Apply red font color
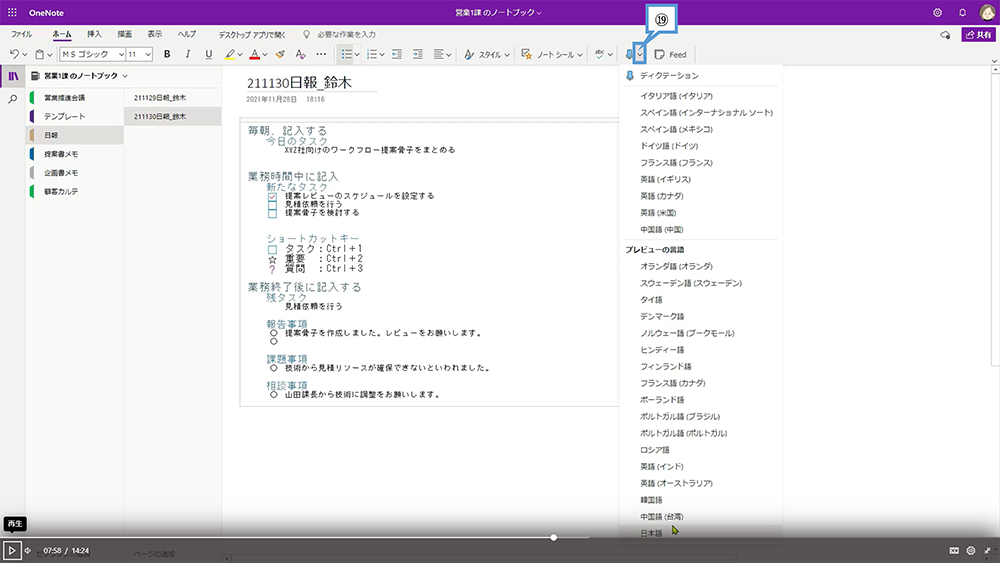 pos(254,54)
